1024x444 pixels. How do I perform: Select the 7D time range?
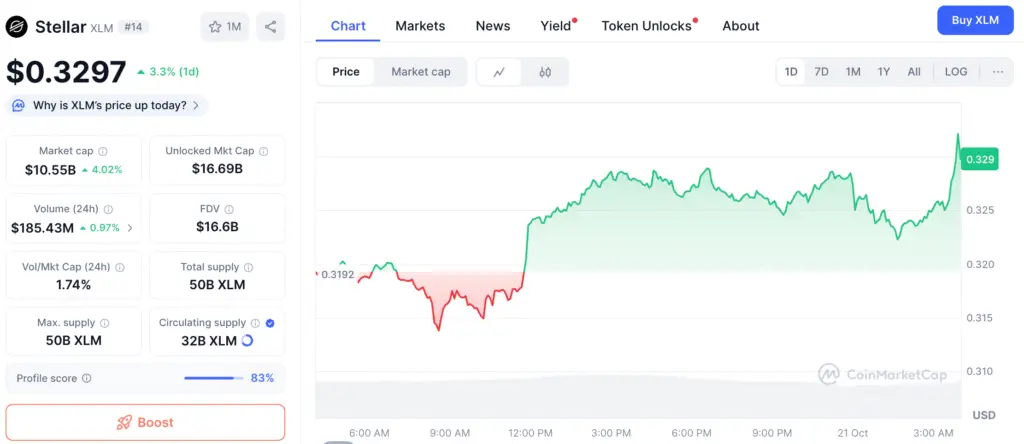(821, 72)
